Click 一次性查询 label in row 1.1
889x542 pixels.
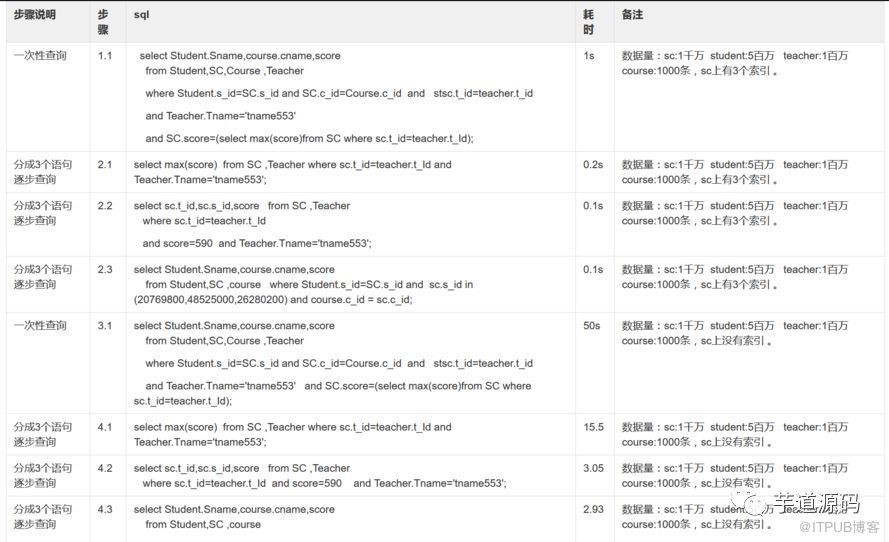coord(40,56)
